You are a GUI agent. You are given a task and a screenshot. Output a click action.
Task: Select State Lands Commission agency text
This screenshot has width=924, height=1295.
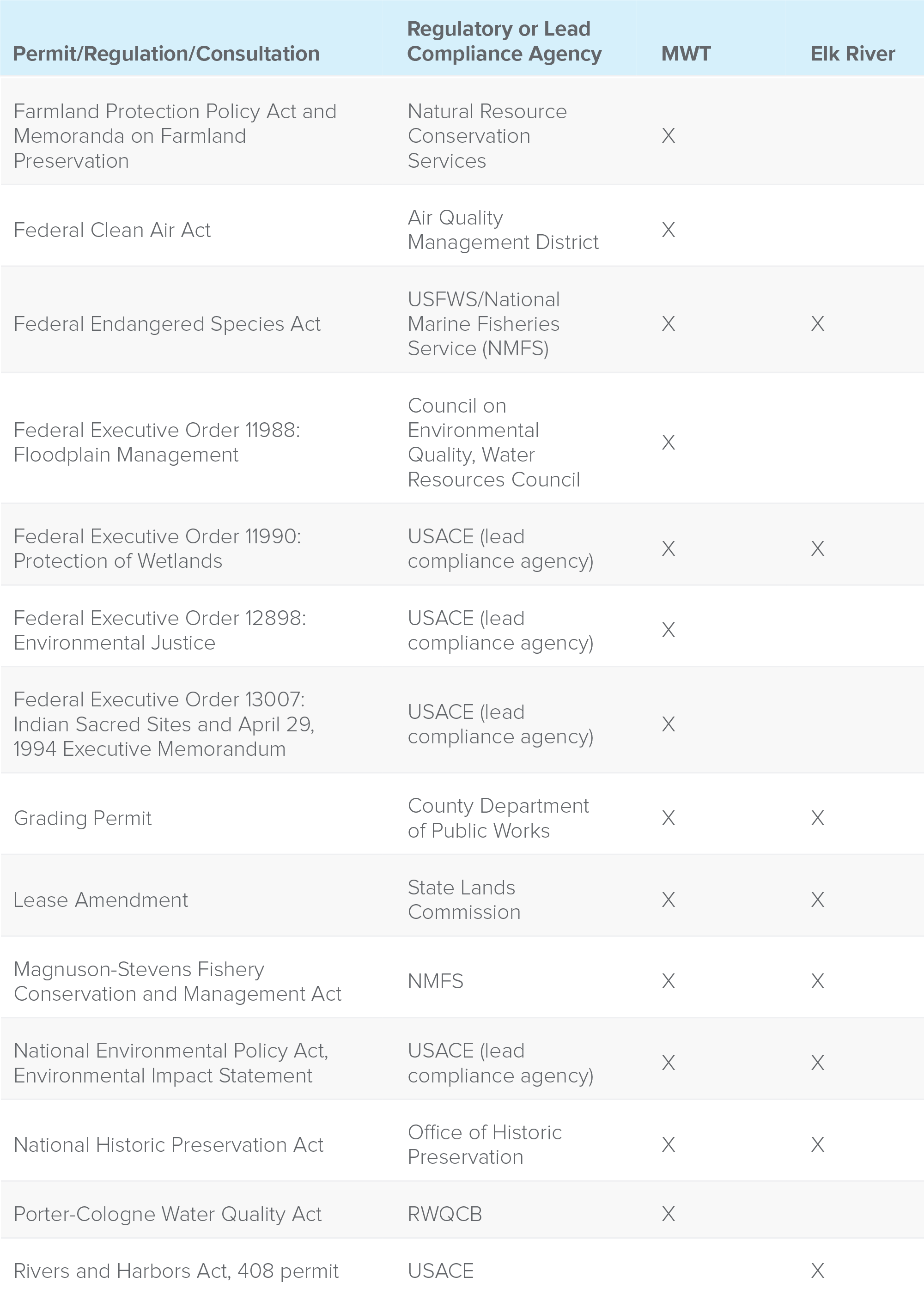click(x=464, y=900)
